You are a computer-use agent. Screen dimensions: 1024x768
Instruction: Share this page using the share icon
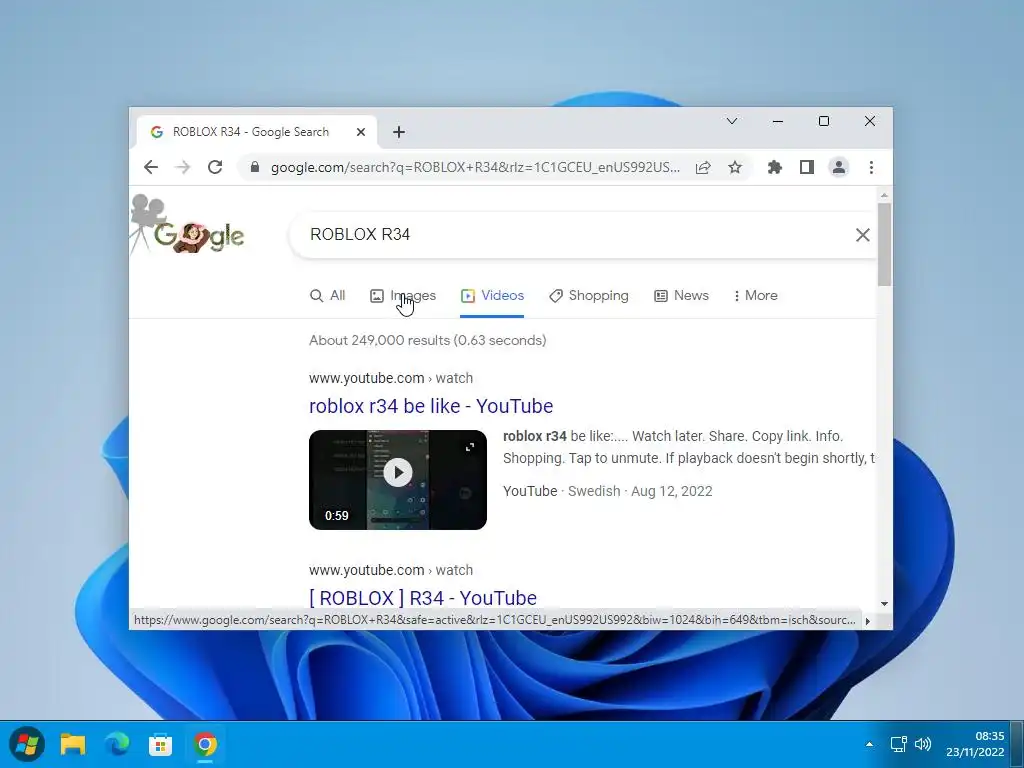pyautogui.click(x=703, y=167)
